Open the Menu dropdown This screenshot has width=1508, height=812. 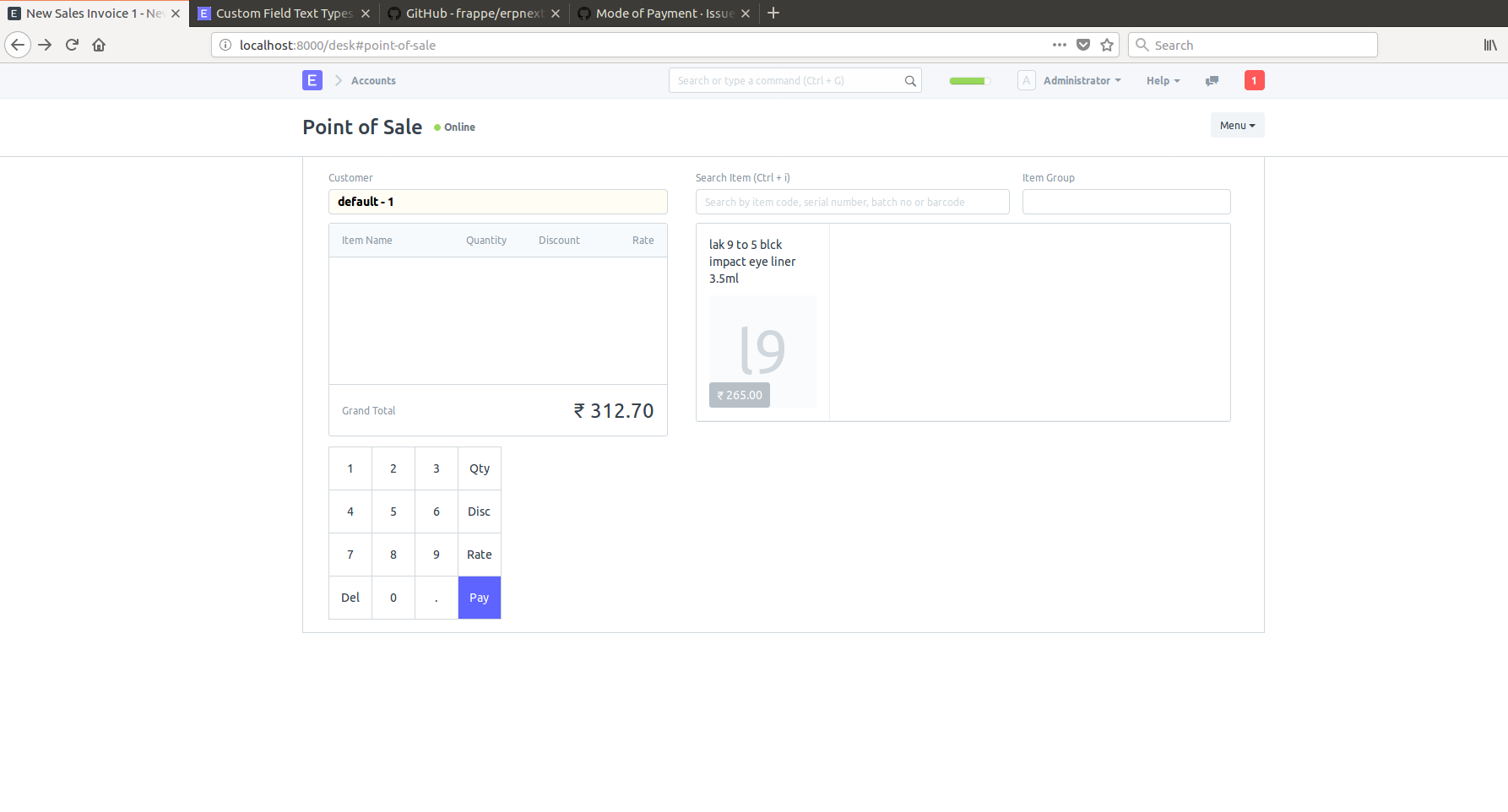1237,125
